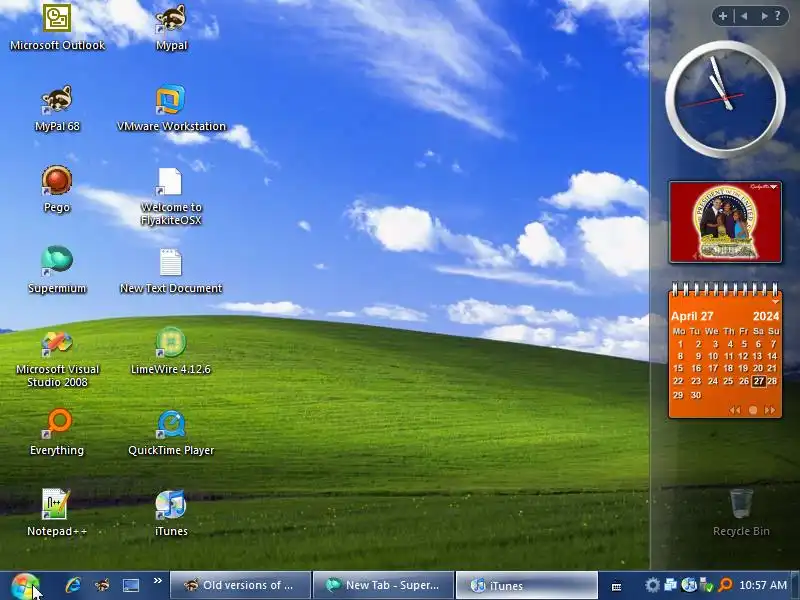Select day 30 in the calendar gadget
This screenshot has height=600, width=800.
tap(696, 395)
